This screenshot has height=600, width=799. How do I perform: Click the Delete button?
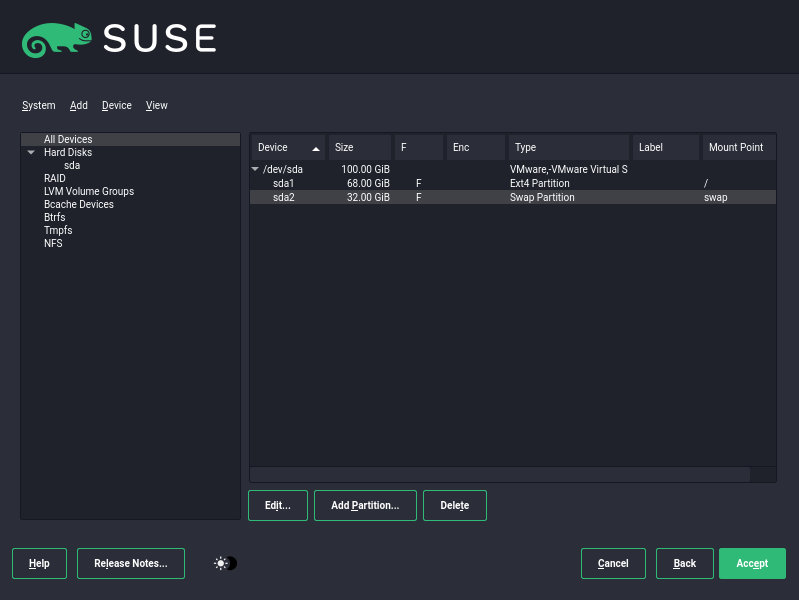[x=455, y=505]
